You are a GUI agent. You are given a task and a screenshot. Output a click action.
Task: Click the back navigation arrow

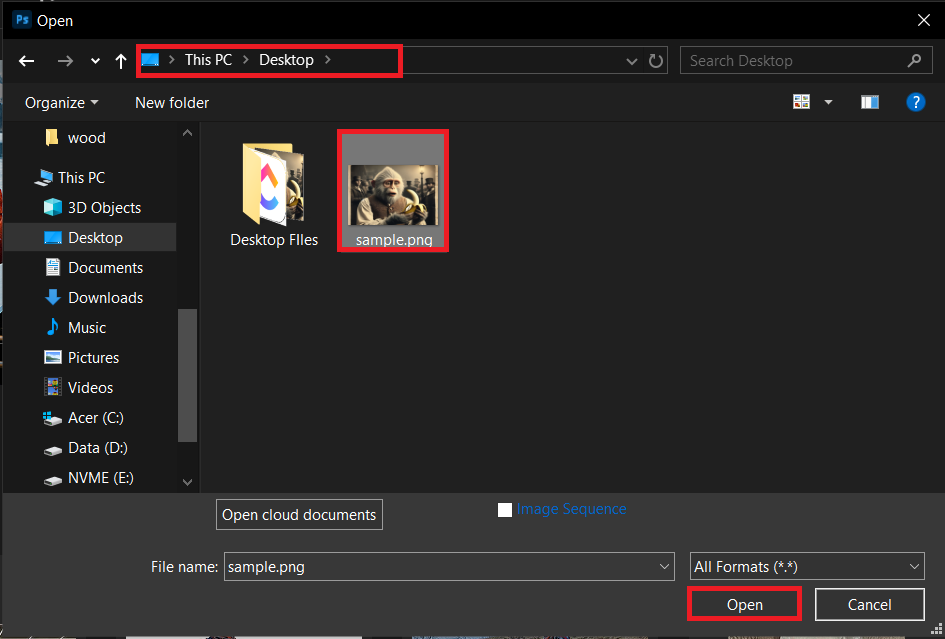(x=26, y=61)
